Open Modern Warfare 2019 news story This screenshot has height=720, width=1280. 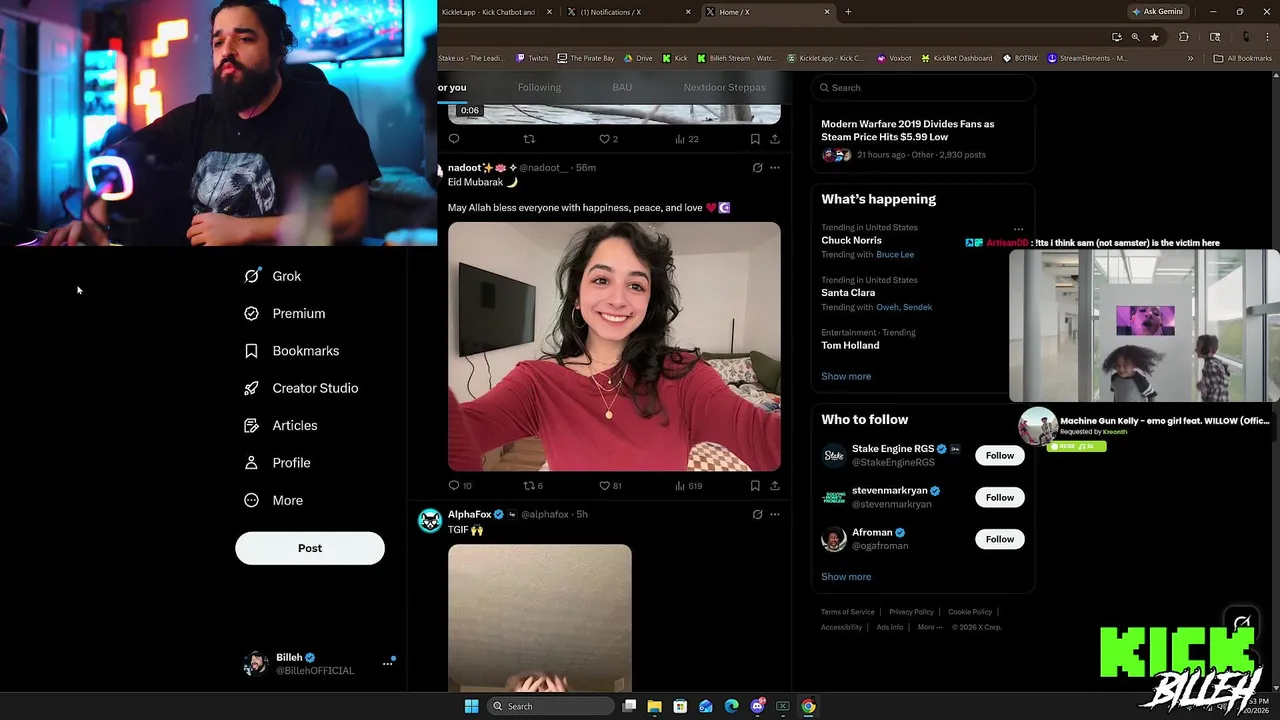922,139
